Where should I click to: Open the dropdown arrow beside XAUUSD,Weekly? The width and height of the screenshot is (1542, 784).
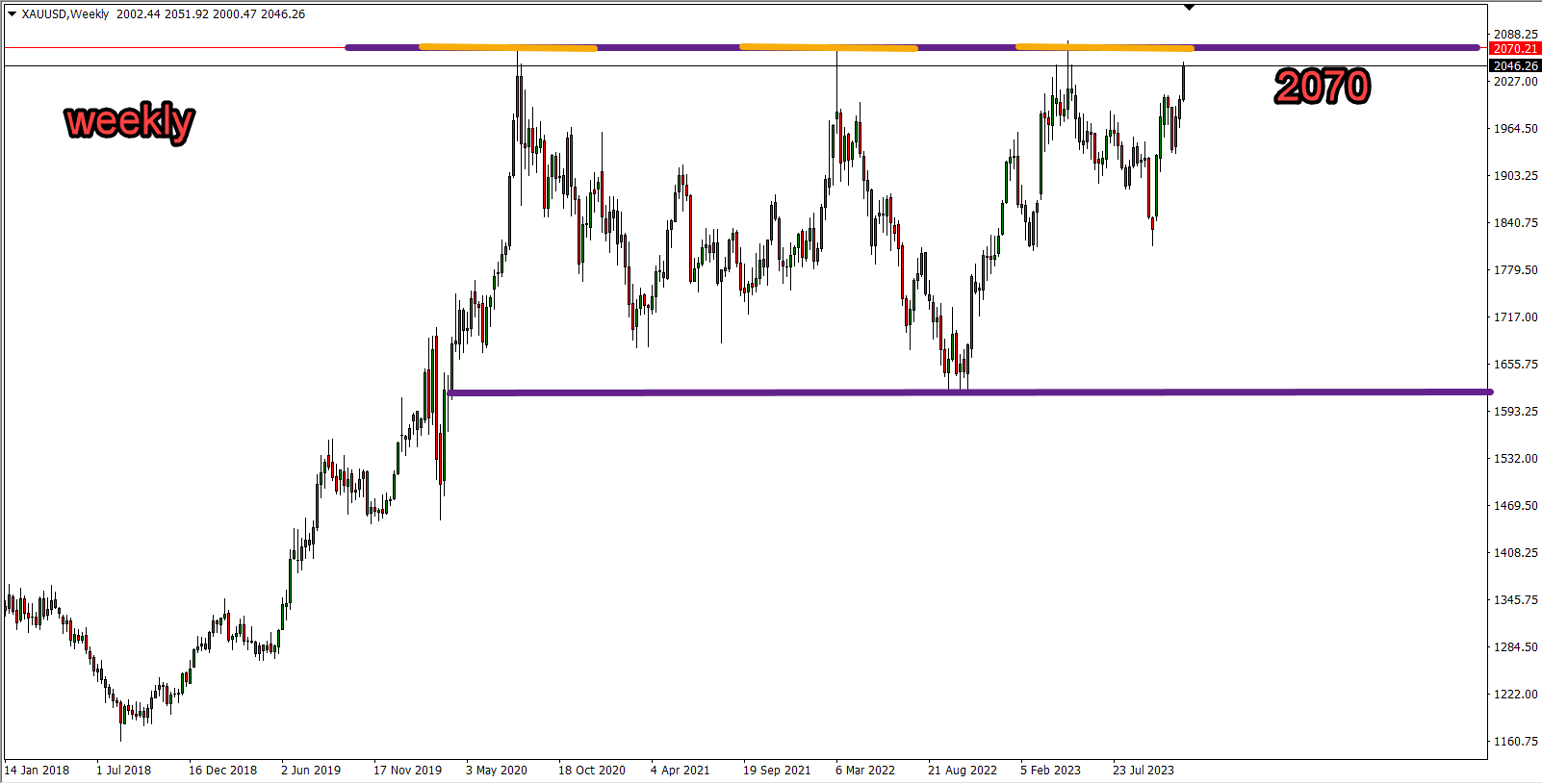click(x=12, y=14)
